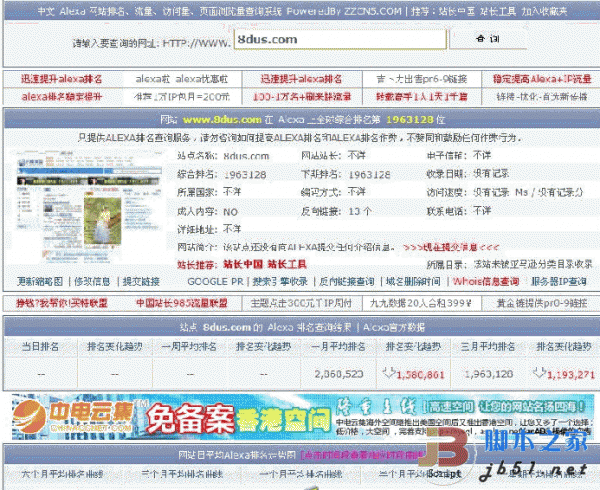This screenshot has width=600, height=490.
Task: Click the 2,360,523 monthly average rank value
Action: [x=339, y=374]
